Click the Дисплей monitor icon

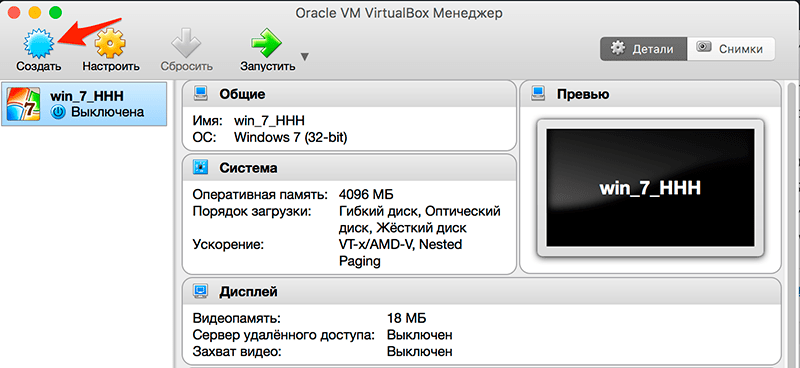(201, 291)
